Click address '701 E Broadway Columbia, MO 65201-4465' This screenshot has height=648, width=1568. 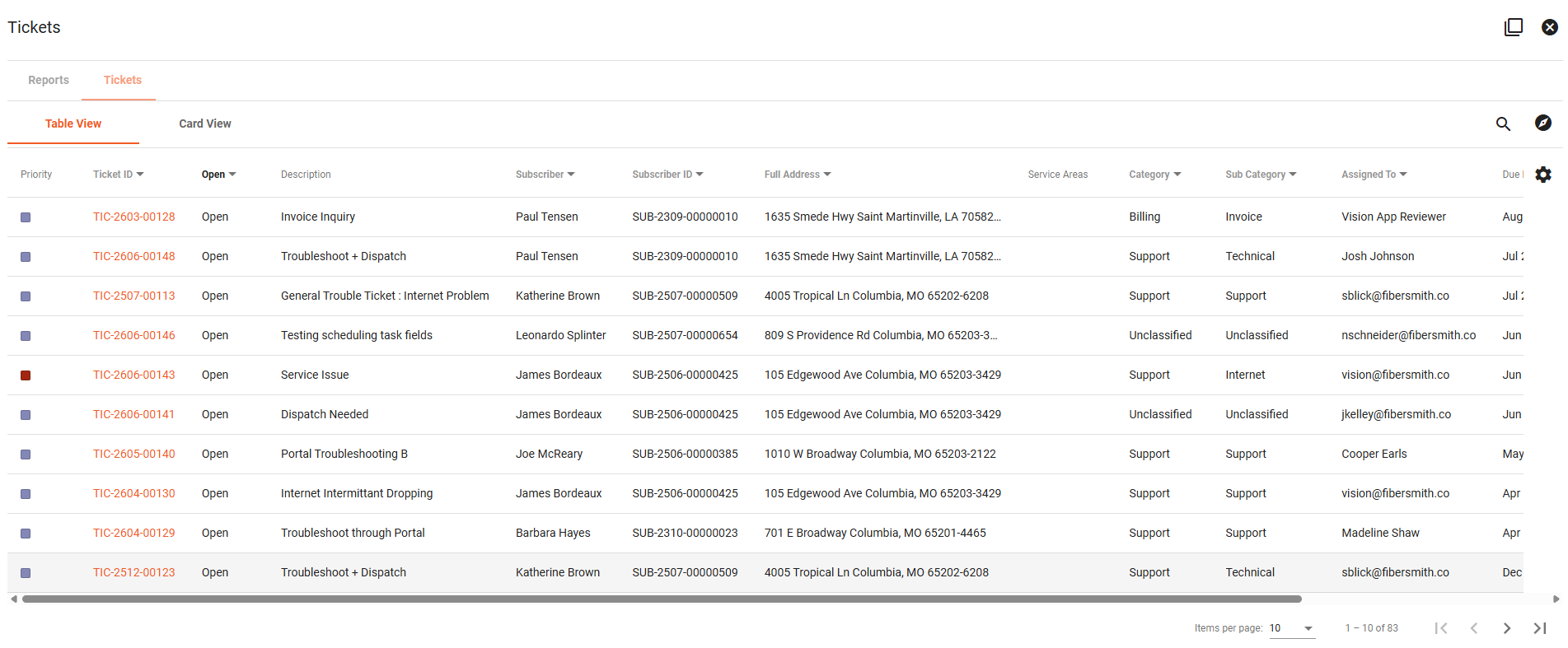click(875, 533)
